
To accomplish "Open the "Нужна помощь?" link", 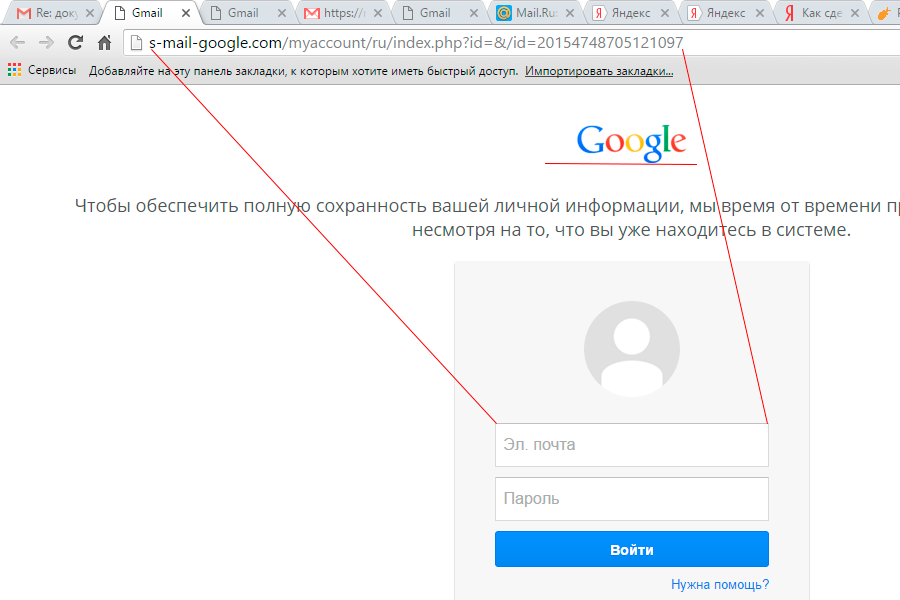I will (720, 585).
